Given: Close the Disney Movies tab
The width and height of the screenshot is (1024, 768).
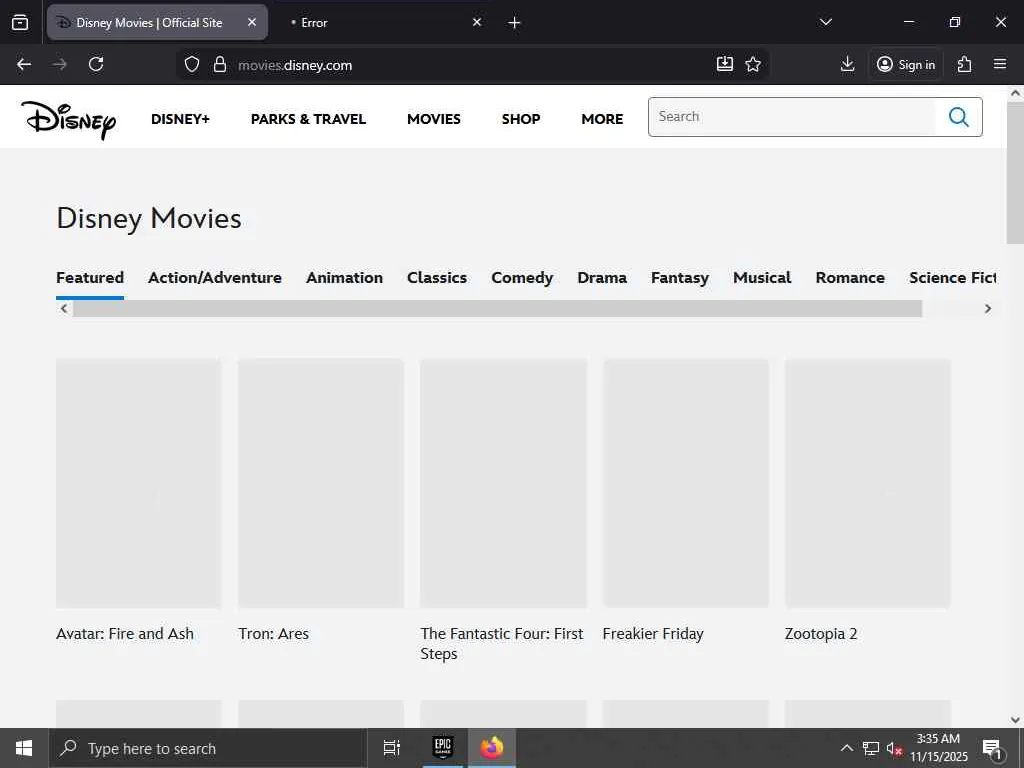Looking at the screenshot, I should coord(252,22).
